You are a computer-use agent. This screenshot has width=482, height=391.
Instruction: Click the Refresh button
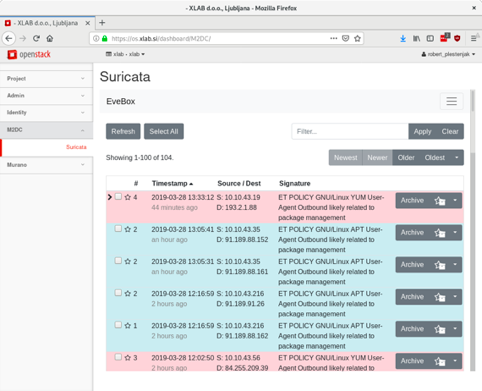(123, 131)
